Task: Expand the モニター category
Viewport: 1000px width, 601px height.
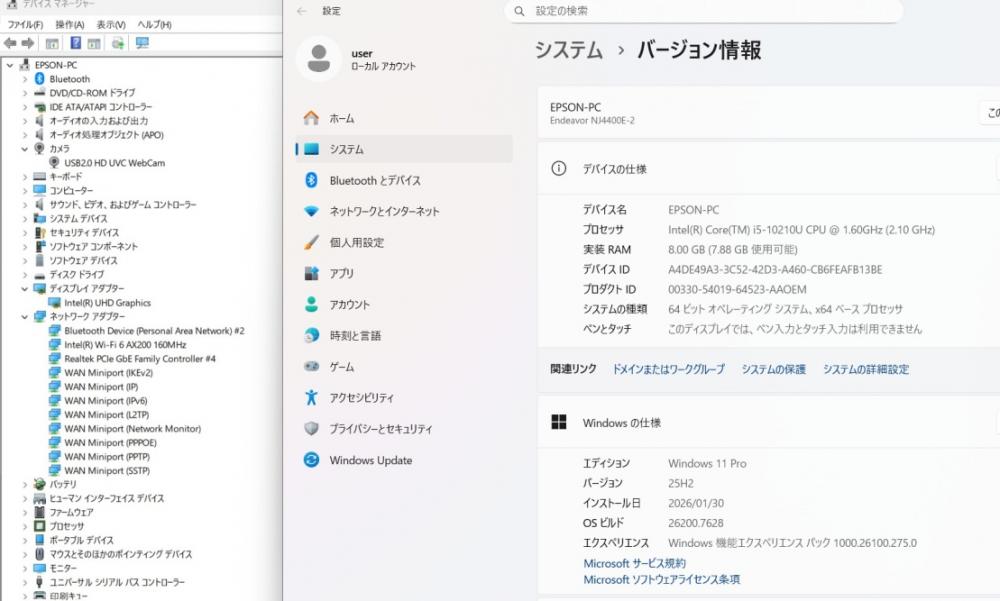Action: pyautogui.click(x=25, y=568)
